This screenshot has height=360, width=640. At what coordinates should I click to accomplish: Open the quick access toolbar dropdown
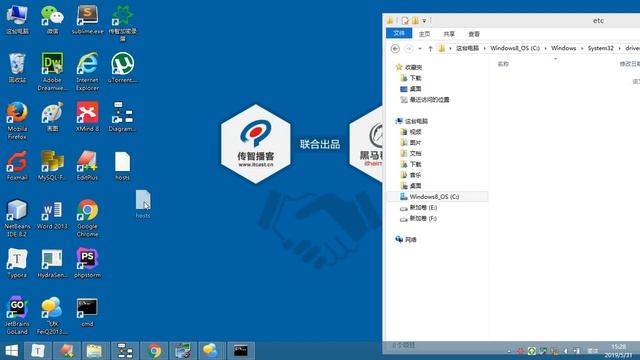point(424,20)
